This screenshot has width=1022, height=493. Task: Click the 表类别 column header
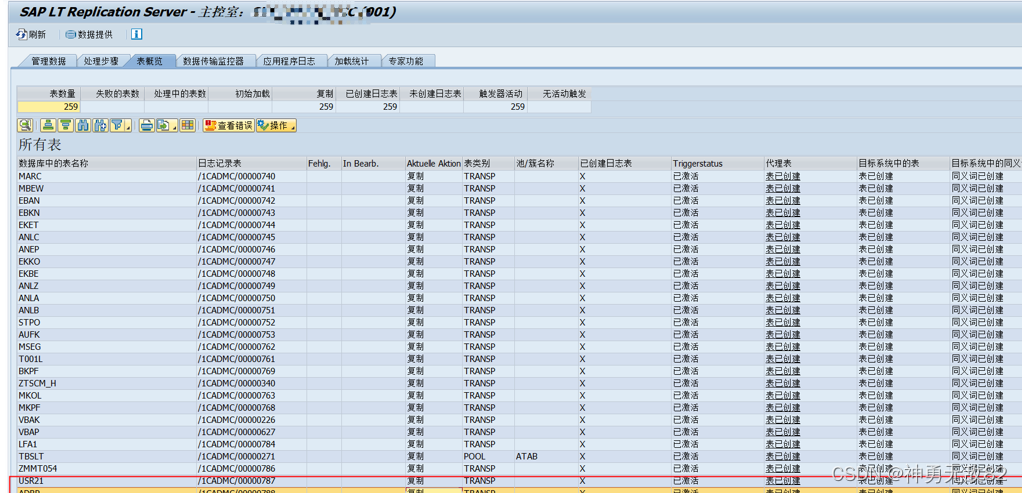click(488, 163)
